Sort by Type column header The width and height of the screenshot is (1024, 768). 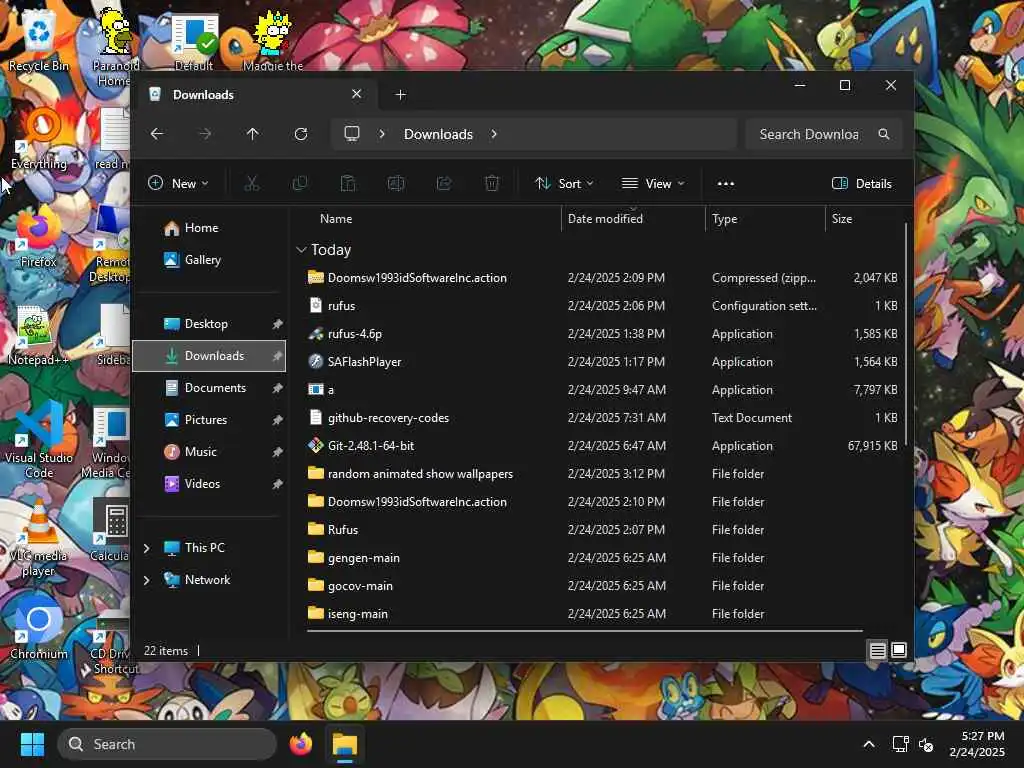[x=765, y=219]
